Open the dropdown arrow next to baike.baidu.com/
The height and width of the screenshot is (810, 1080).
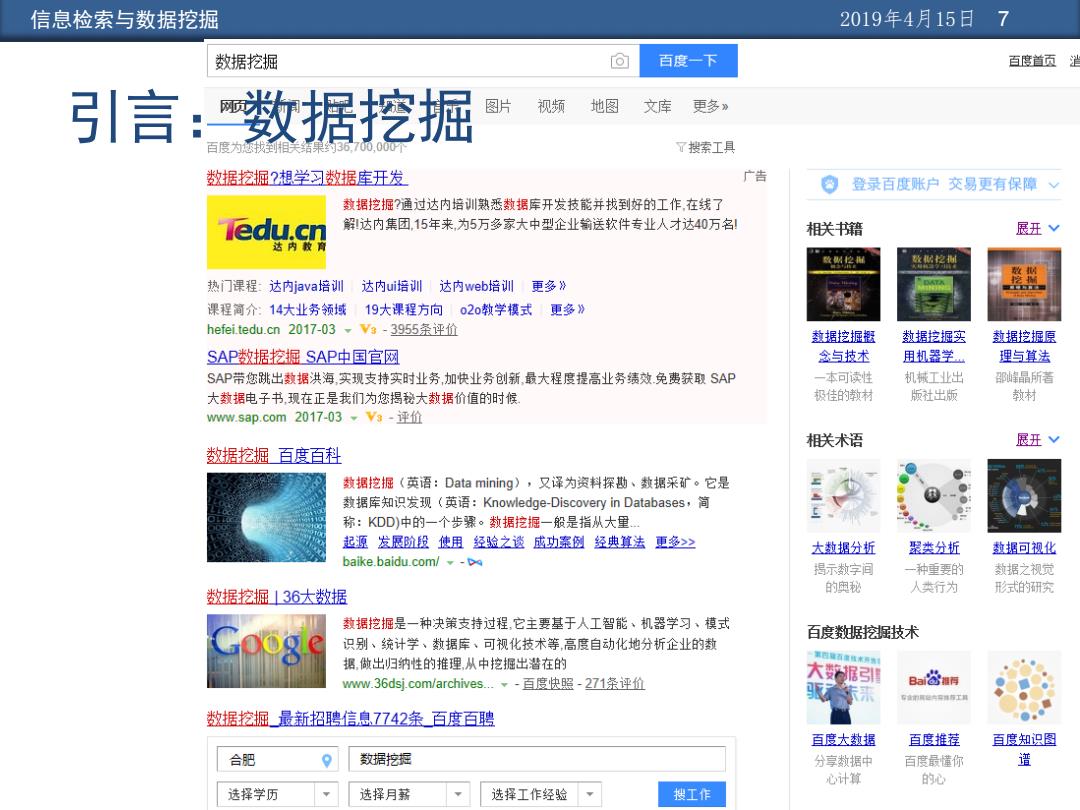(450, 563)
